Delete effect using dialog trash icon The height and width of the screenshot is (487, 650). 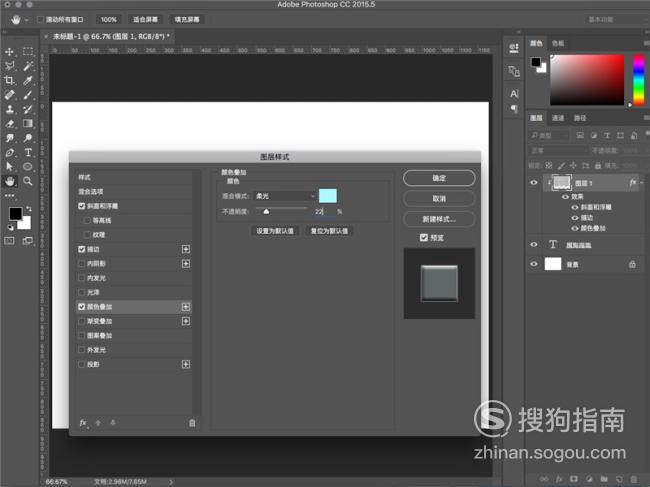point(192,423)
